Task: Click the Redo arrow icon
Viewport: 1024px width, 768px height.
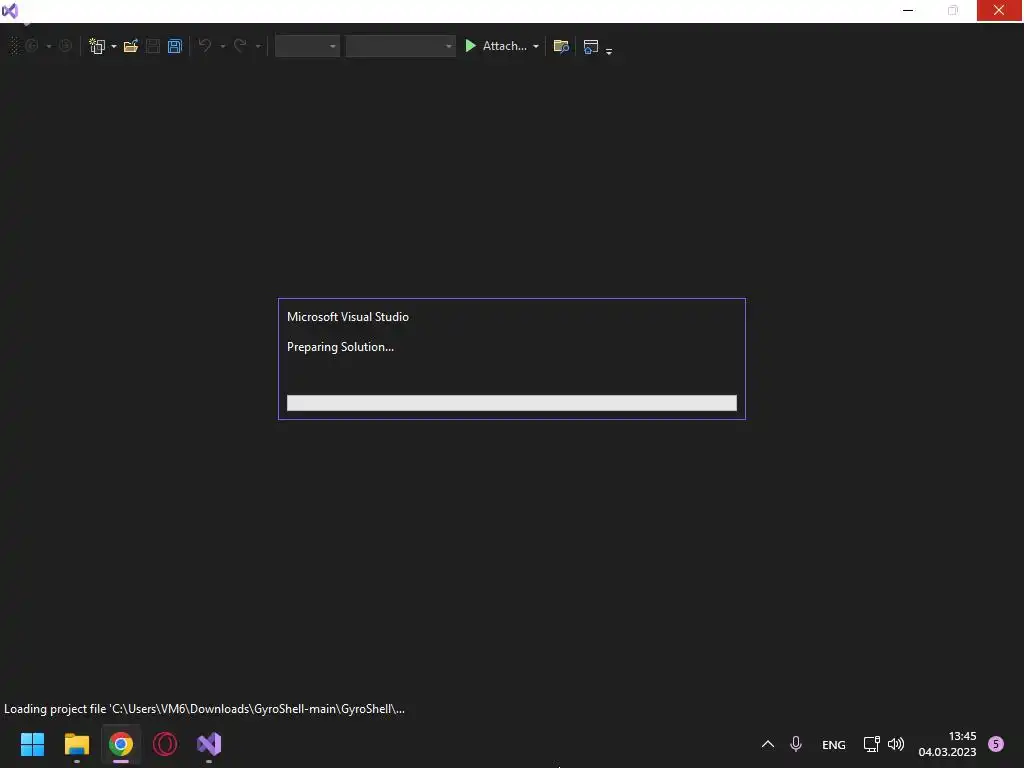Action: [240, 46]
